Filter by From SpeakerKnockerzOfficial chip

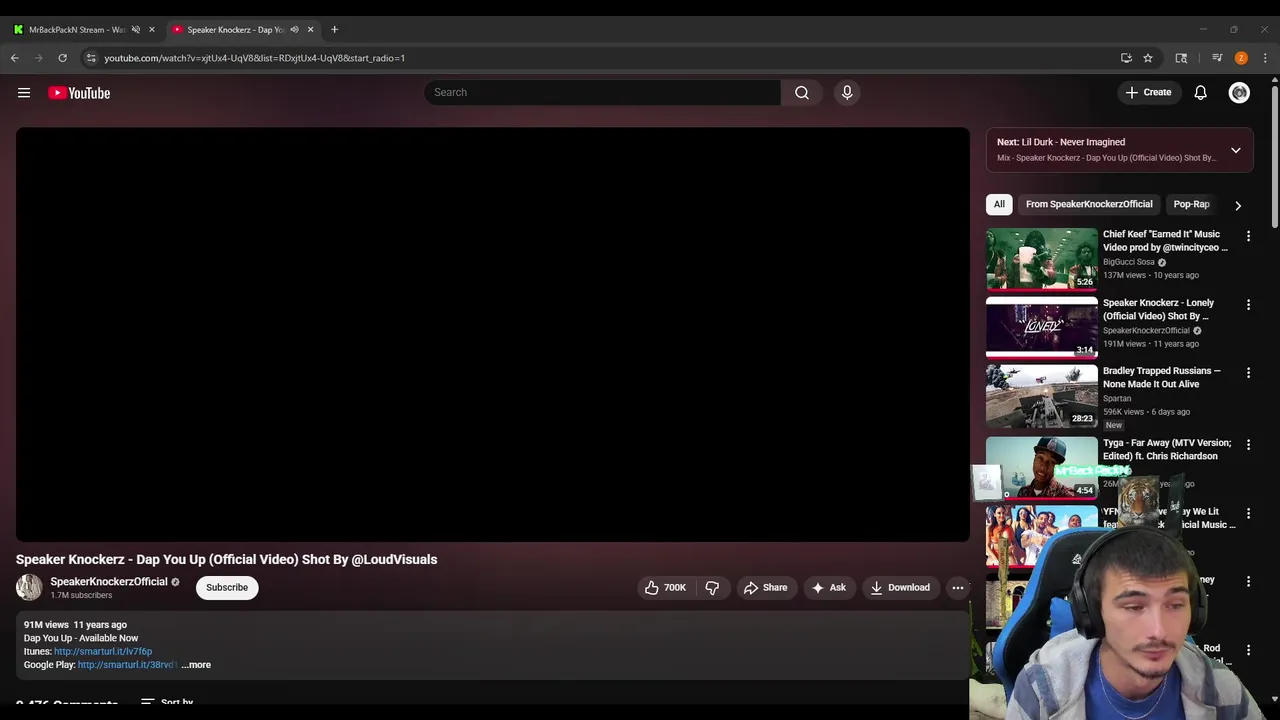[1089, 204]
